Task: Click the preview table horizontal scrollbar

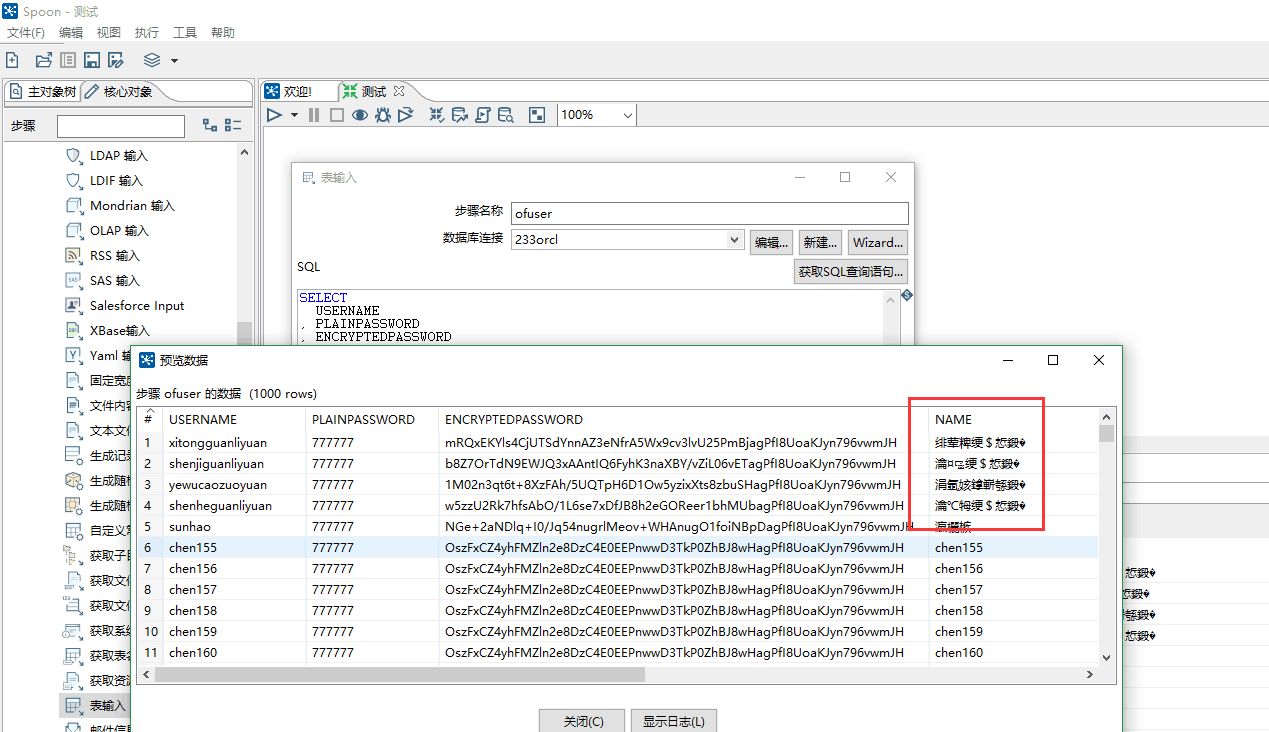Action: click(x=400, y=675)
